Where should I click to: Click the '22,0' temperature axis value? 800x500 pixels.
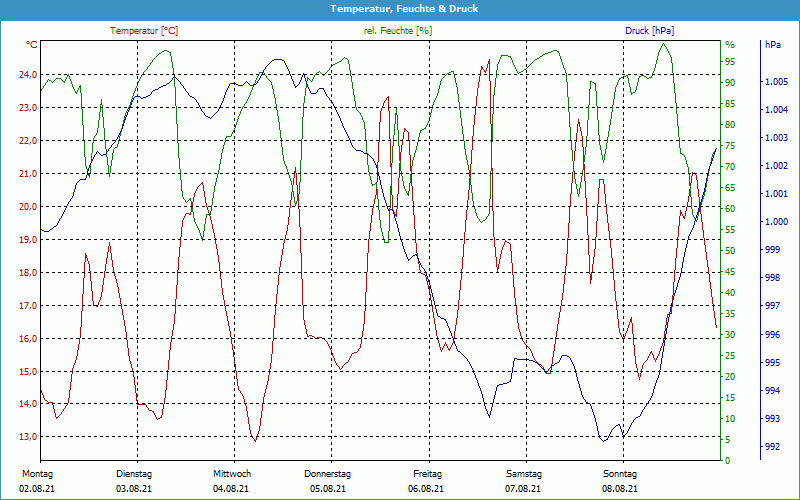[28, 141]
